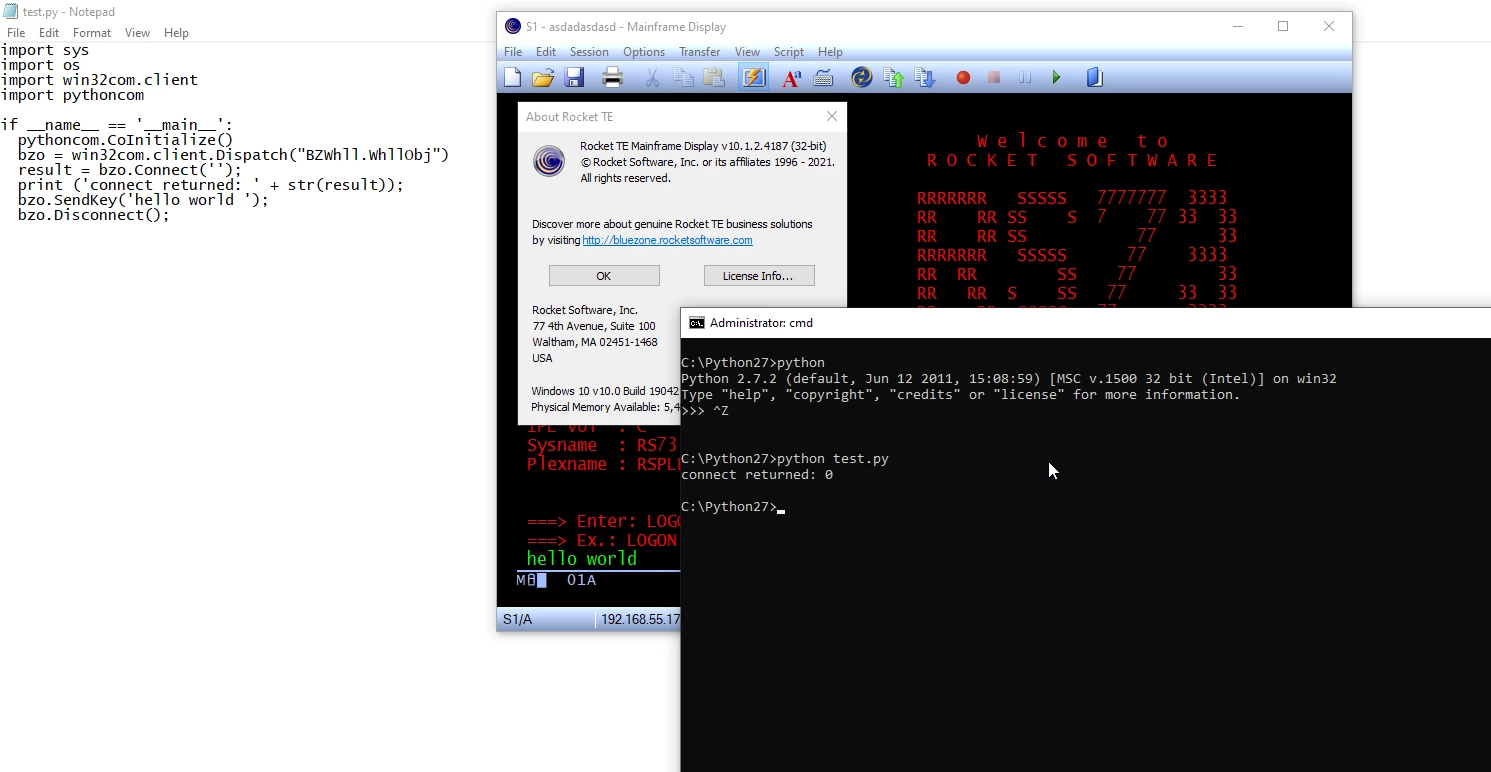This screenshot has height=772, width=1491.
Task: Click the Send file upload icon
Action: [x=894, y=77]
